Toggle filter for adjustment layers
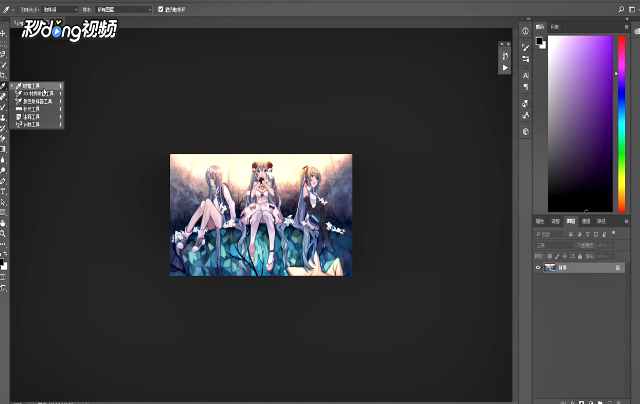 [579, 234]
